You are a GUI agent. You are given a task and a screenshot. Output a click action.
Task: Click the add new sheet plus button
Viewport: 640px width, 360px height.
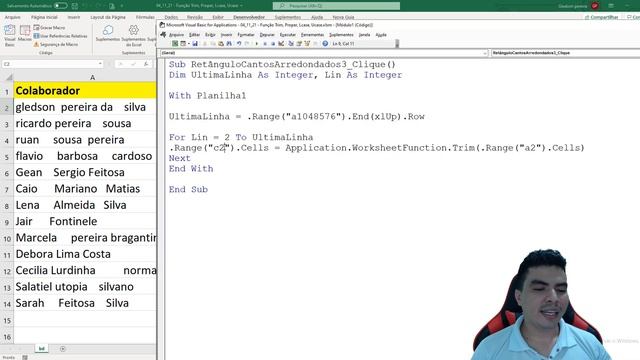62,349
